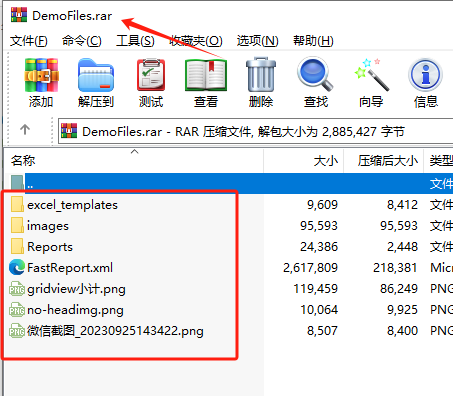Open the 帮助(H) menu

tap(313, 41)
